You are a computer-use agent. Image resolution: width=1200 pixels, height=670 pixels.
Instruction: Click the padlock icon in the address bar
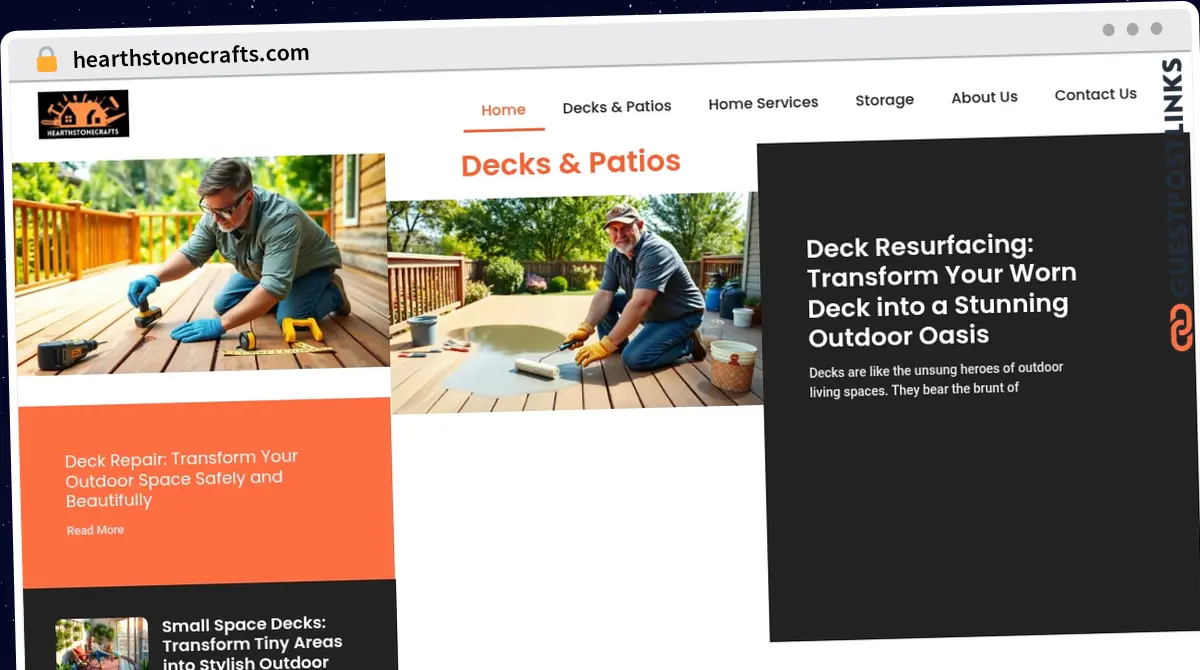click(x=46, y=60)
